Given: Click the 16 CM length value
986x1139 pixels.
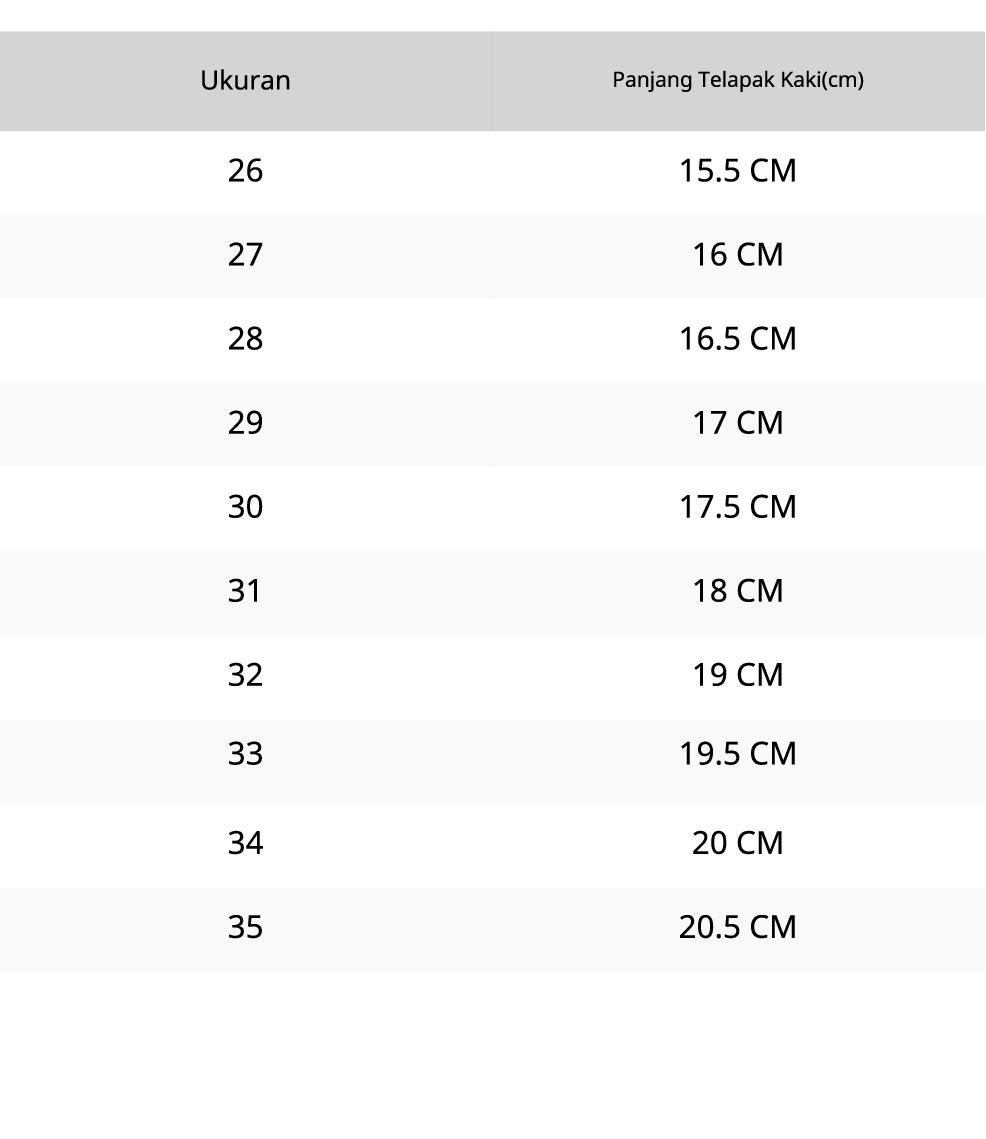Looking at the screenshot, I should [738, 255].
